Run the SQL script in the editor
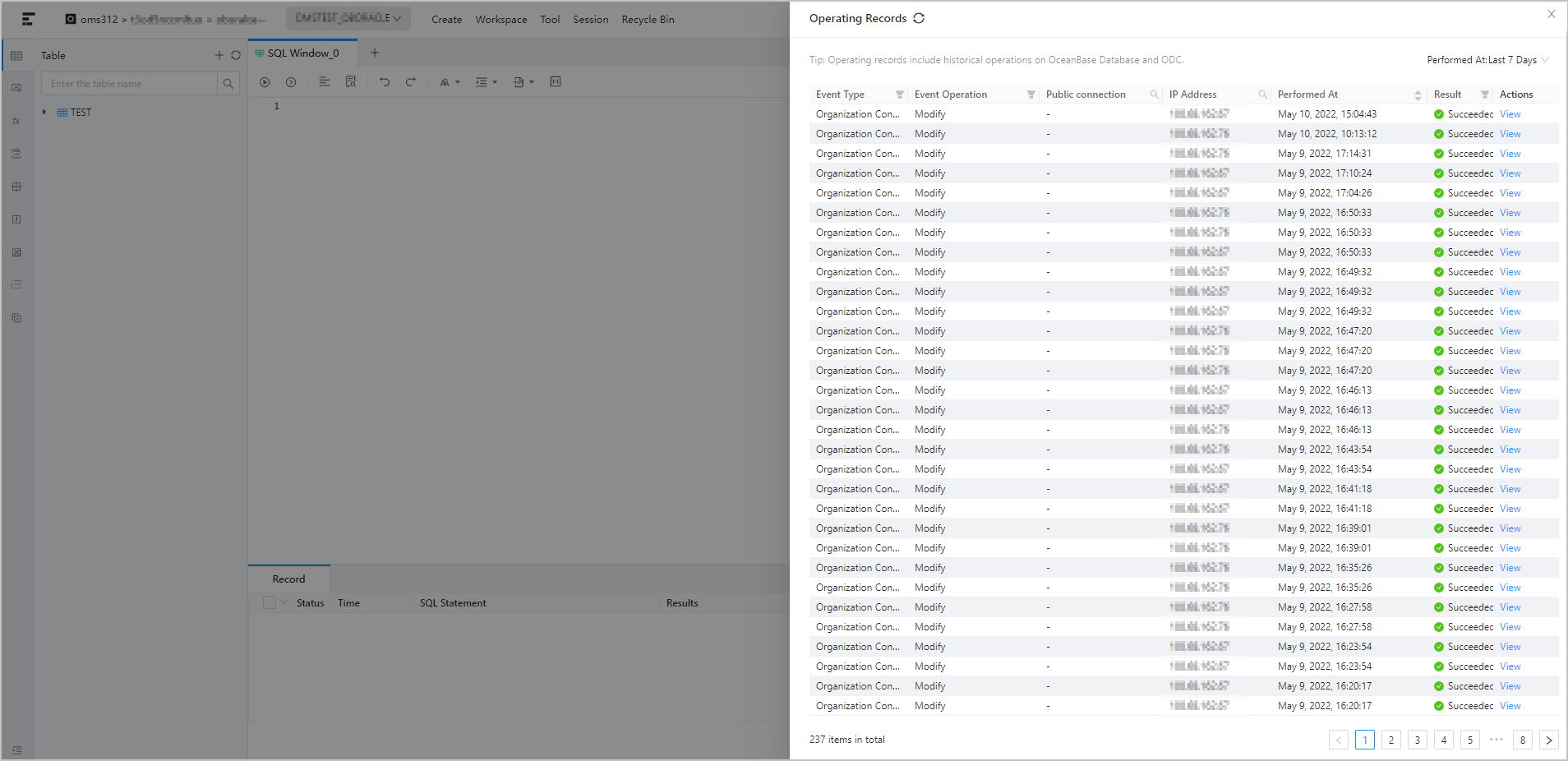 [x=265, y=81]
